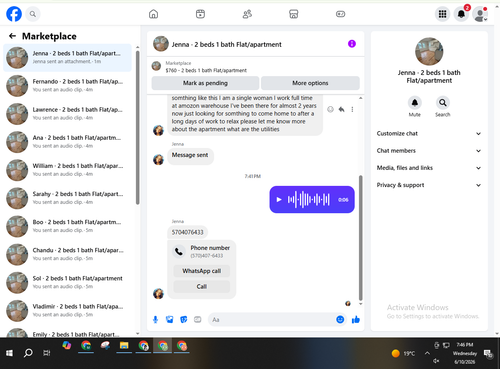Open the Windows Start menu
500x369 pixels.
pos(9,353)
